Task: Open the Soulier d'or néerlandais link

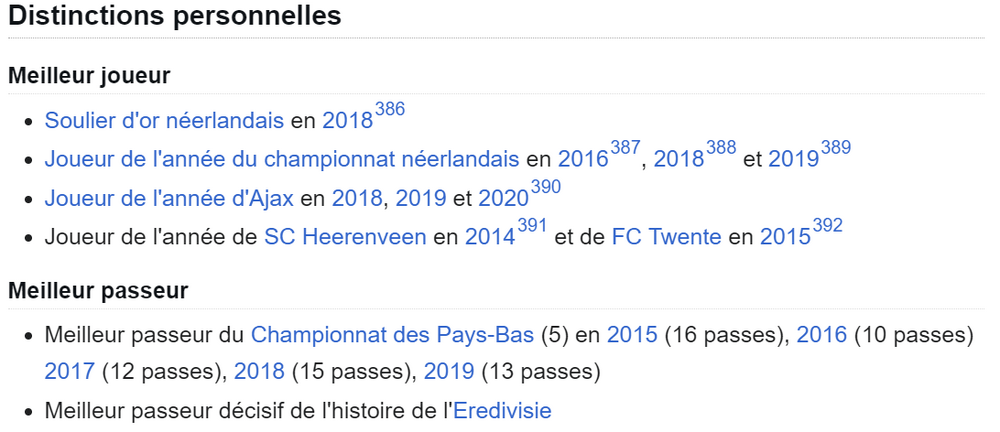Action: click(x=164, y=120)
